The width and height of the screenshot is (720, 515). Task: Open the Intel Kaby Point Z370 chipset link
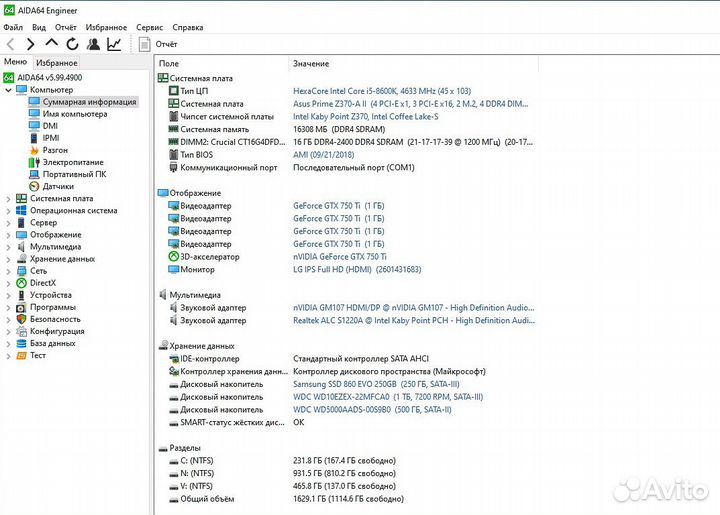[x=366, y=117]
